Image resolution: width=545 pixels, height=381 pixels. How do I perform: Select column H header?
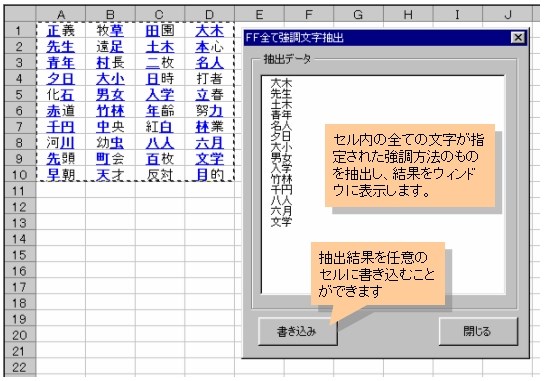point(408,15)
